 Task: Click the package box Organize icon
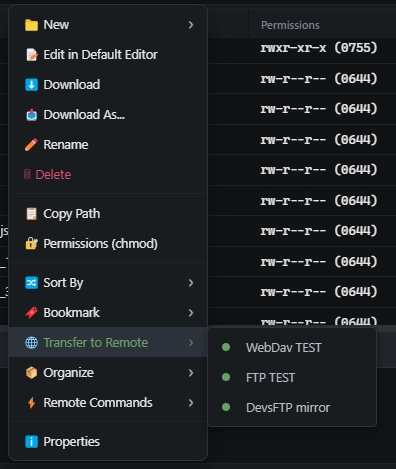click(x=31, y=373)
